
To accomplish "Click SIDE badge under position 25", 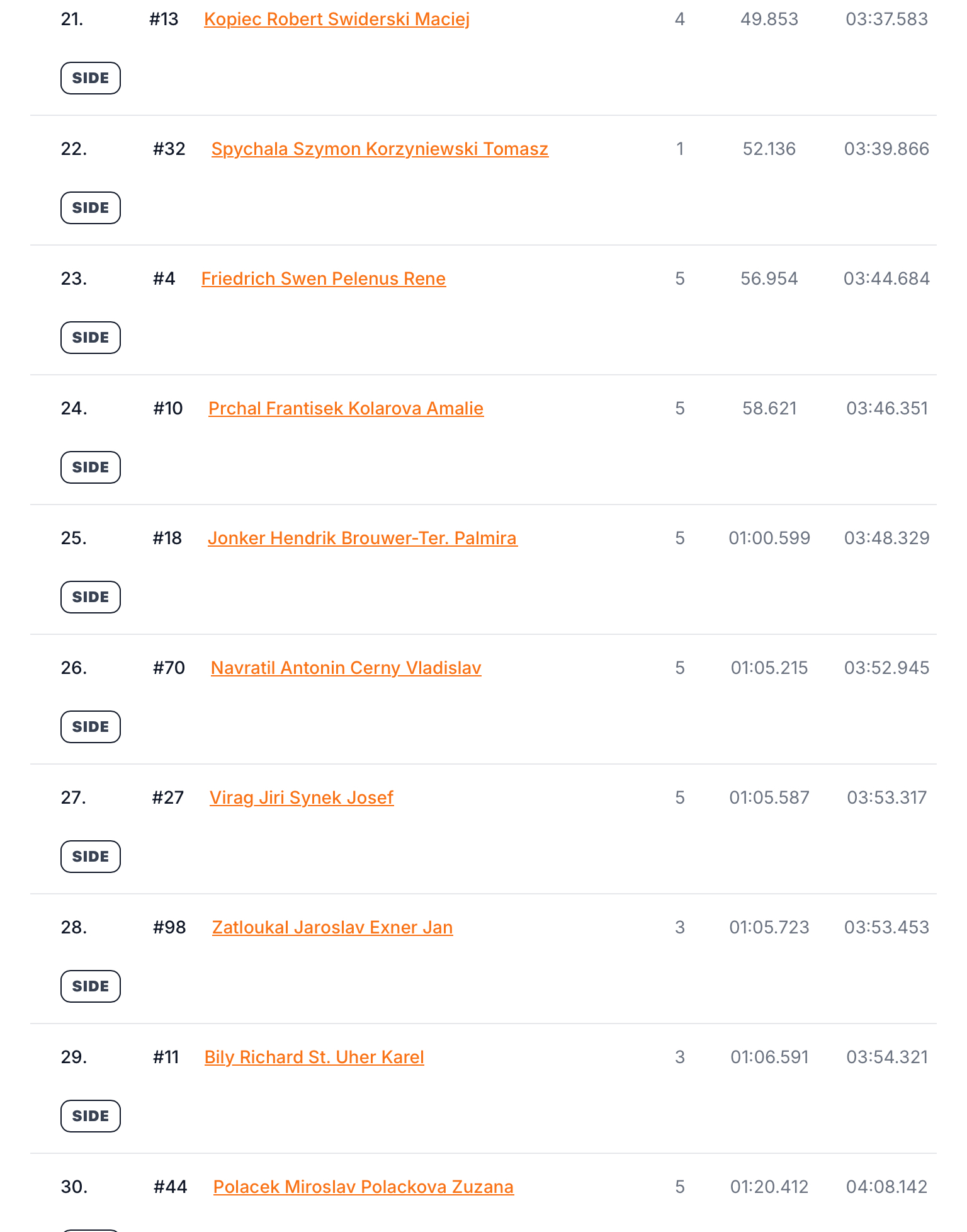I will point(91,597).
